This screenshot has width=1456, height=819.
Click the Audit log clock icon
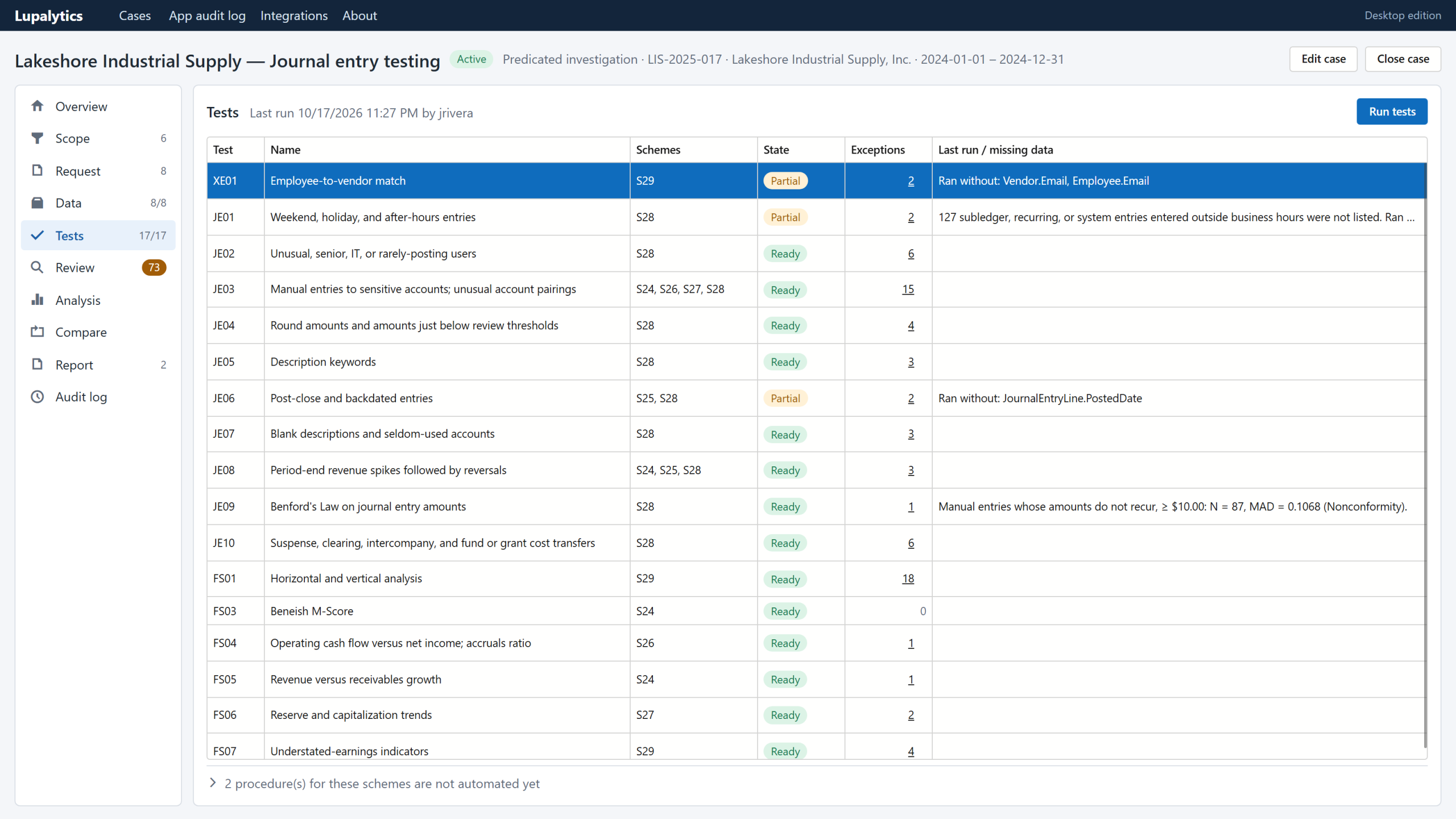point(38,397)
